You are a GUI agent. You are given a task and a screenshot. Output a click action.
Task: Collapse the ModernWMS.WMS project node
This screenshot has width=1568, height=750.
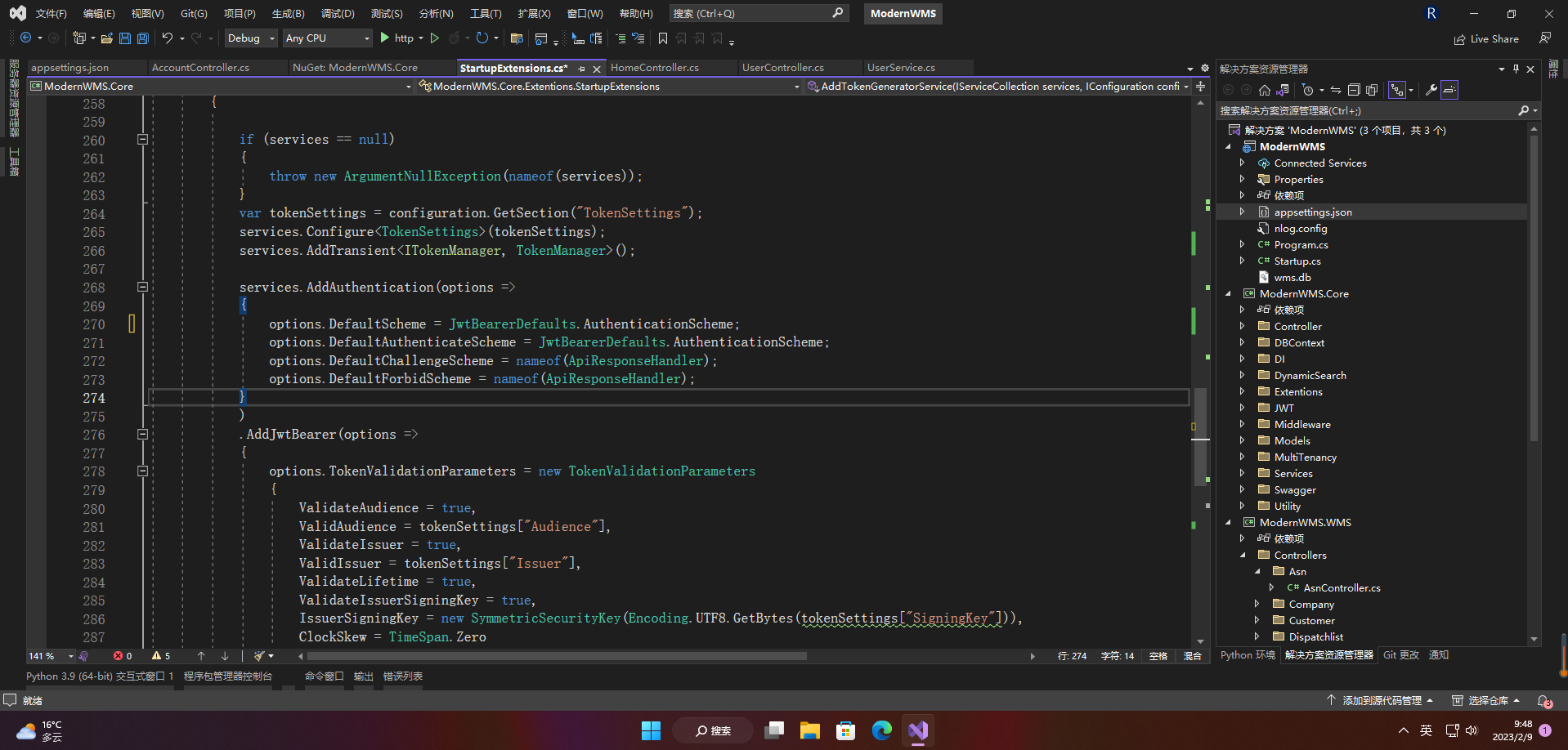pyautogui.click(x=1228, y=522)
